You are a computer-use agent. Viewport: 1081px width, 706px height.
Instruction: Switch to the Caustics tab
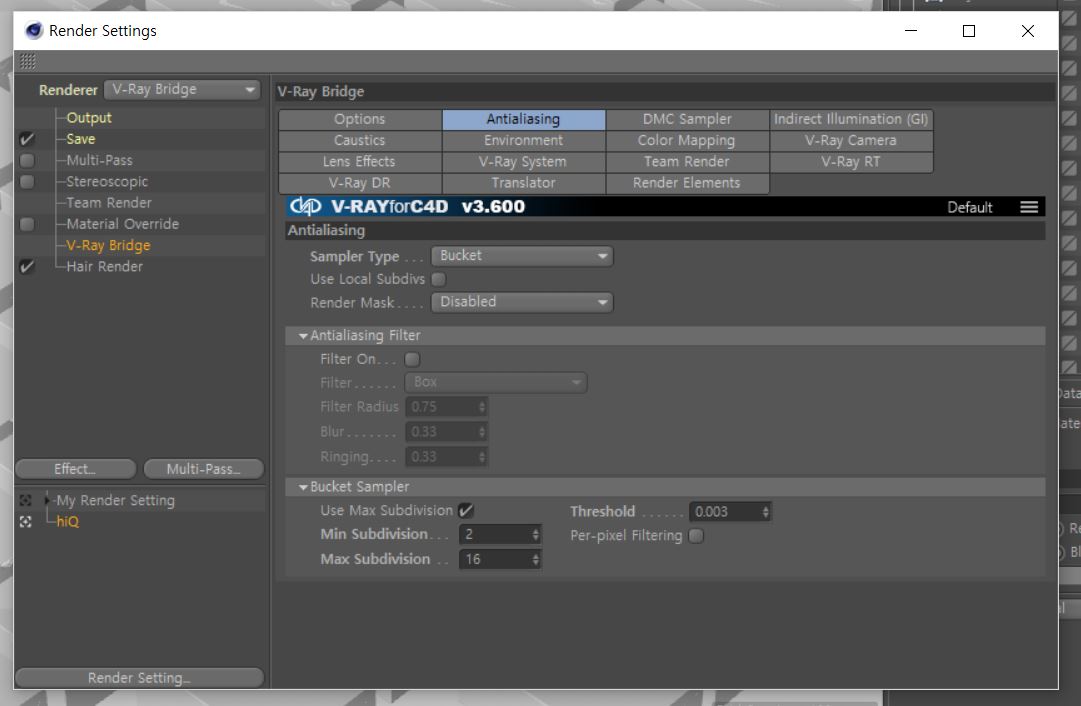[x=360, y=141]
